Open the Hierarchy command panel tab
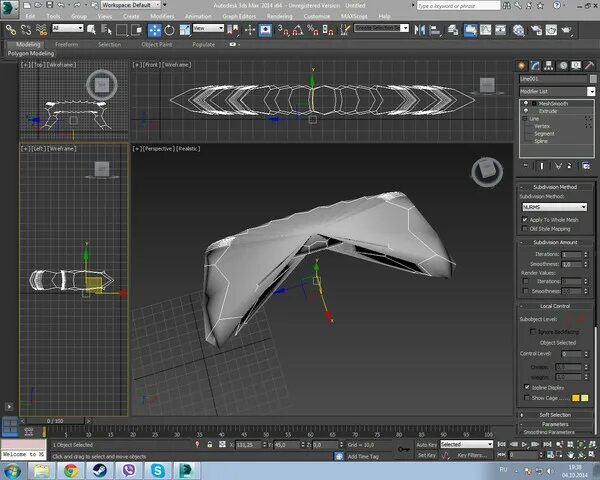 pyautogui.click(x=548, y=66)
